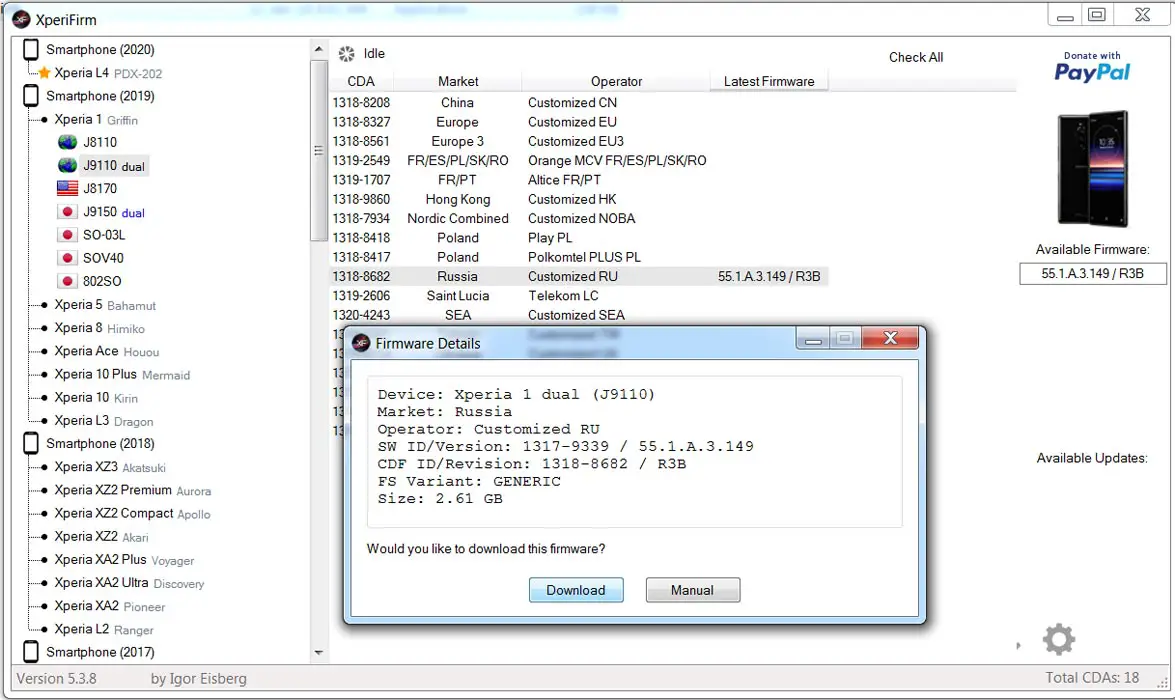Click the Smartphone (2018) phone icon
1175x700 pixels.
pos(31,444)
